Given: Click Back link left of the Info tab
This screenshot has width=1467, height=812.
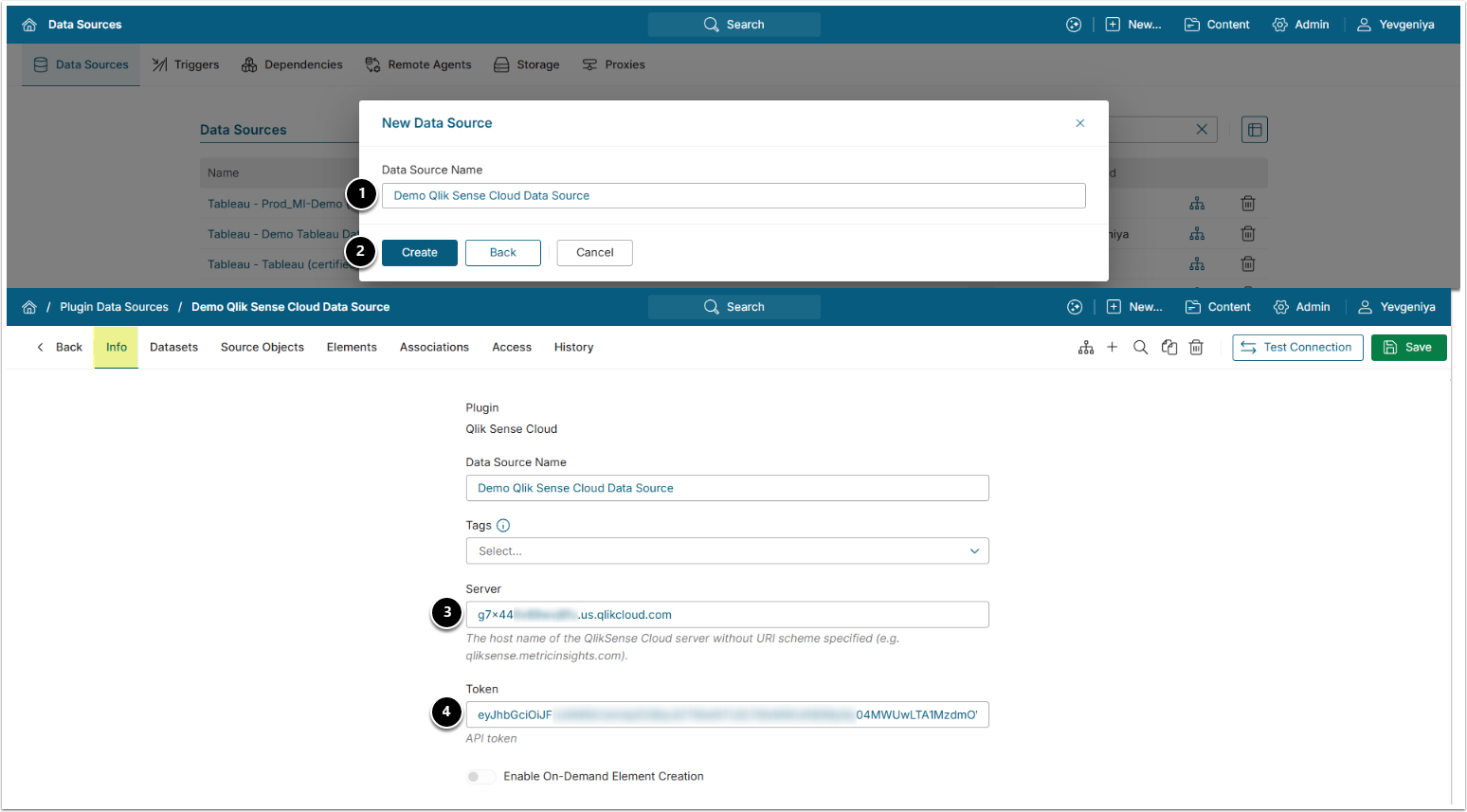Looking at the screenshot, I should coord(60,348).
